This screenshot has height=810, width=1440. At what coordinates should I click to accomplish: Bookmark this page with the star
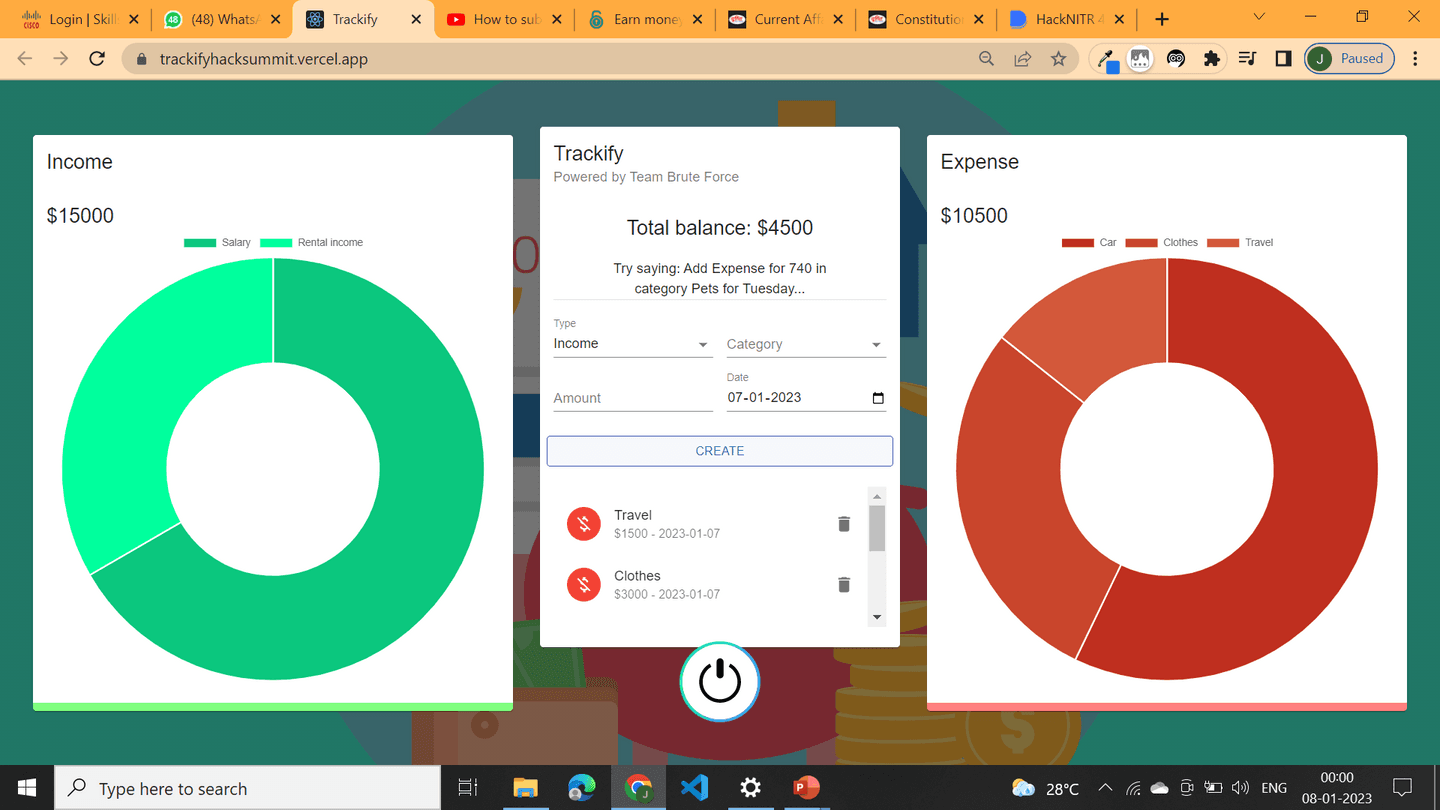pyautogui.click(x=1058, y=59)
